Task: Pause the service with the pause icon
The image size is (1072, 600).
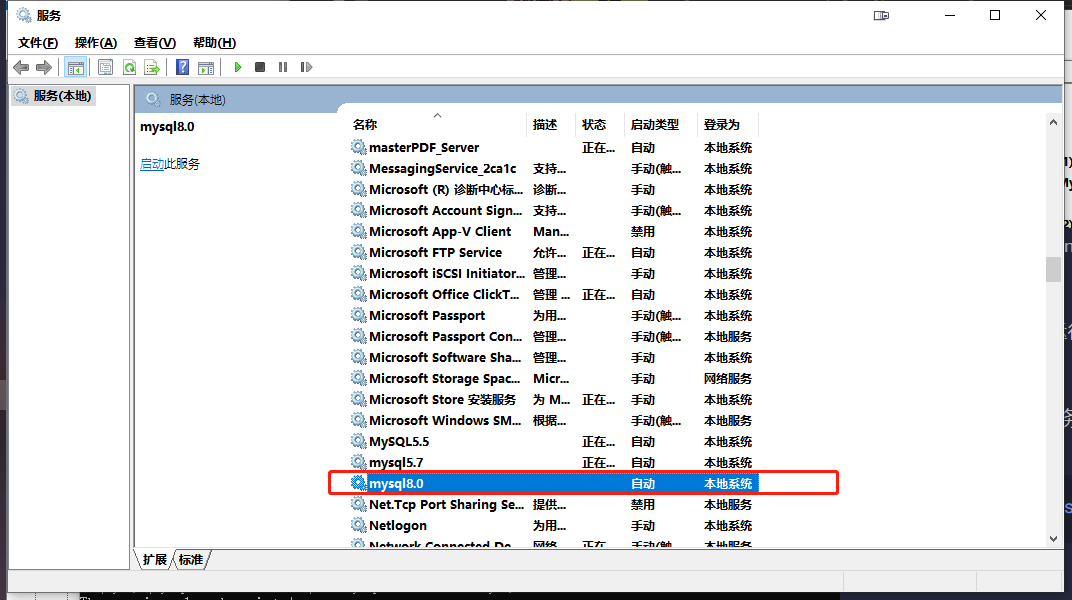Action: coord(283,67)
